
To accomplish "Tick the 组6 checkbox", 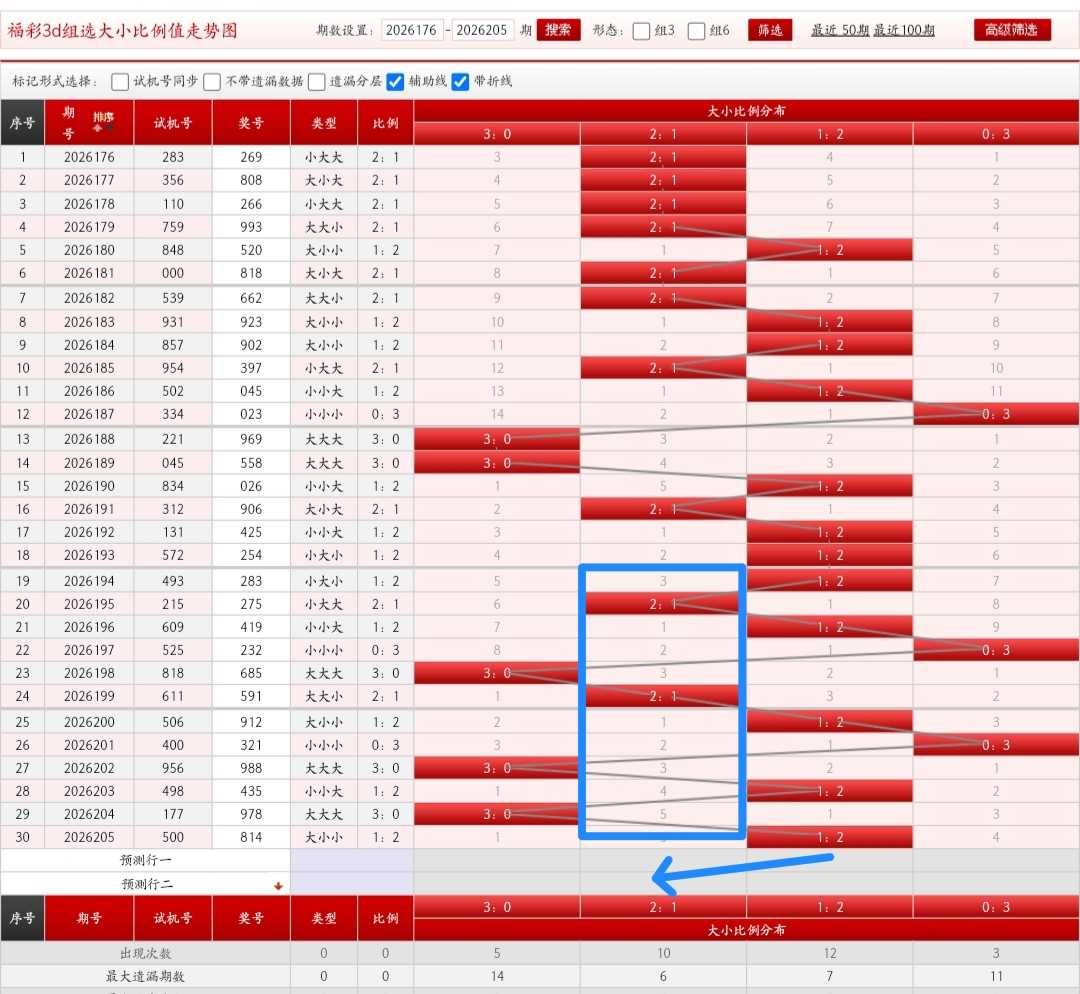I will point(696,31).
